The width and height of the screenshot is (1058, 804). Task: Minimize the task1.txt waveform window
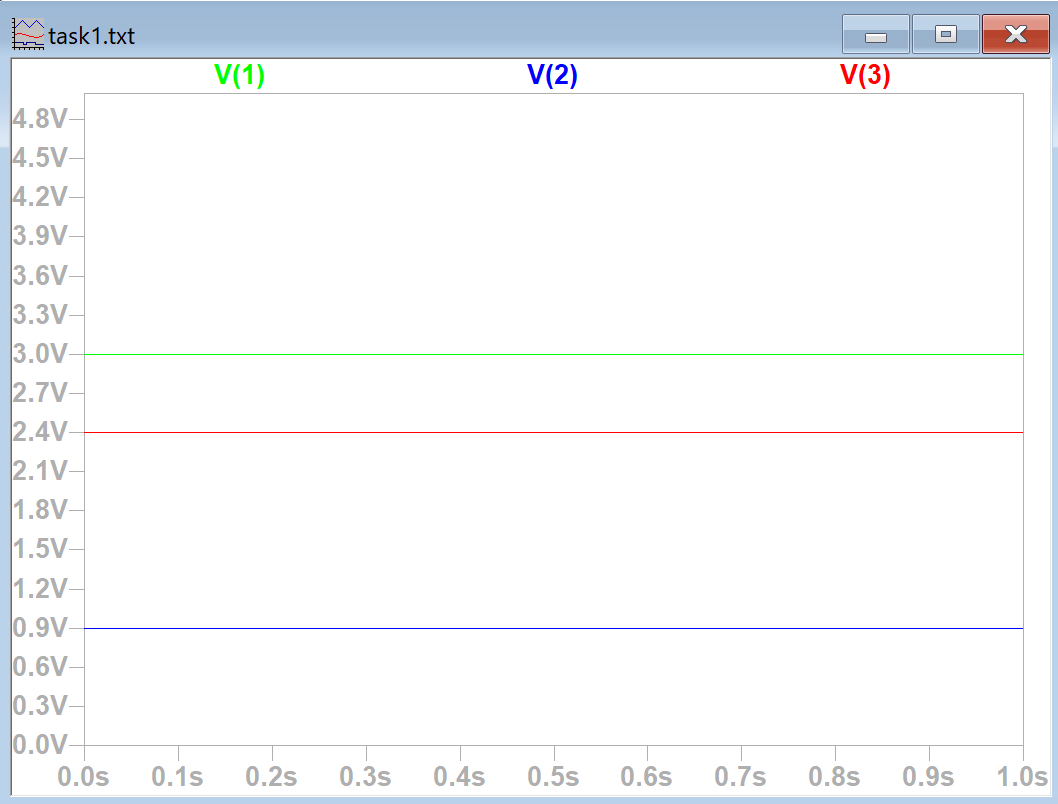[875, 35]
